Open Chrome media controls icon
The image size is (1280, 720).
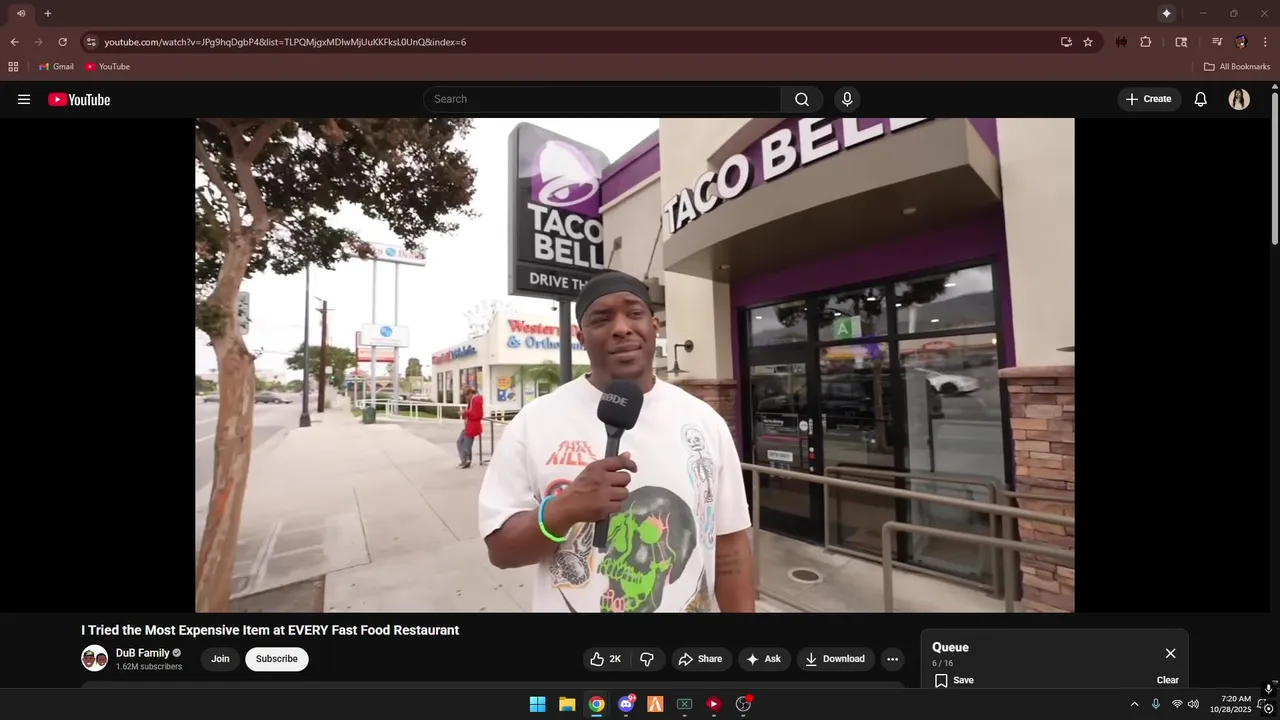click(1217, 42)
